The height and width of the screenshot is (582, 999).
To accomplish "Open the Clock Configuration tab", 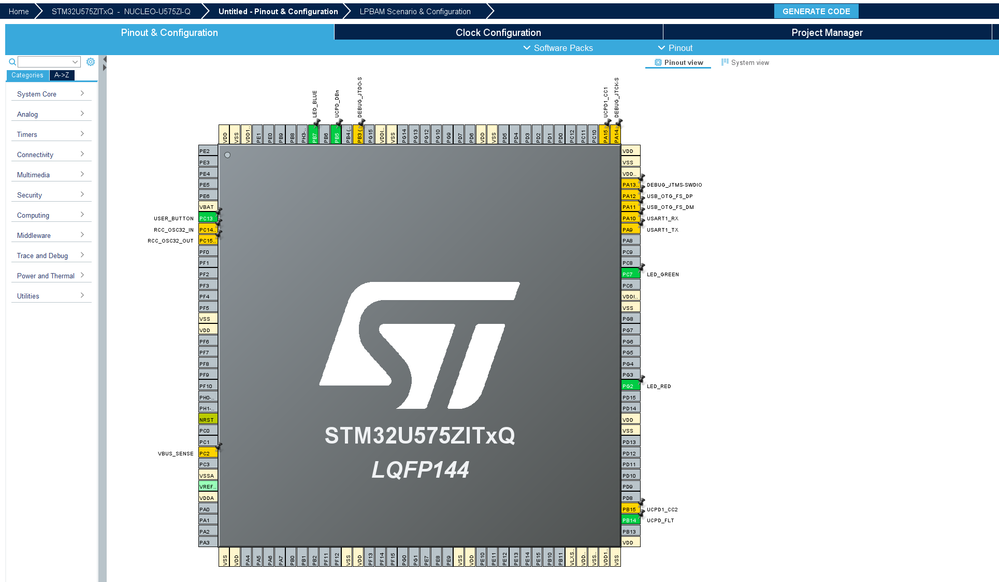I will pyautogui.click(x=498, y=33).
